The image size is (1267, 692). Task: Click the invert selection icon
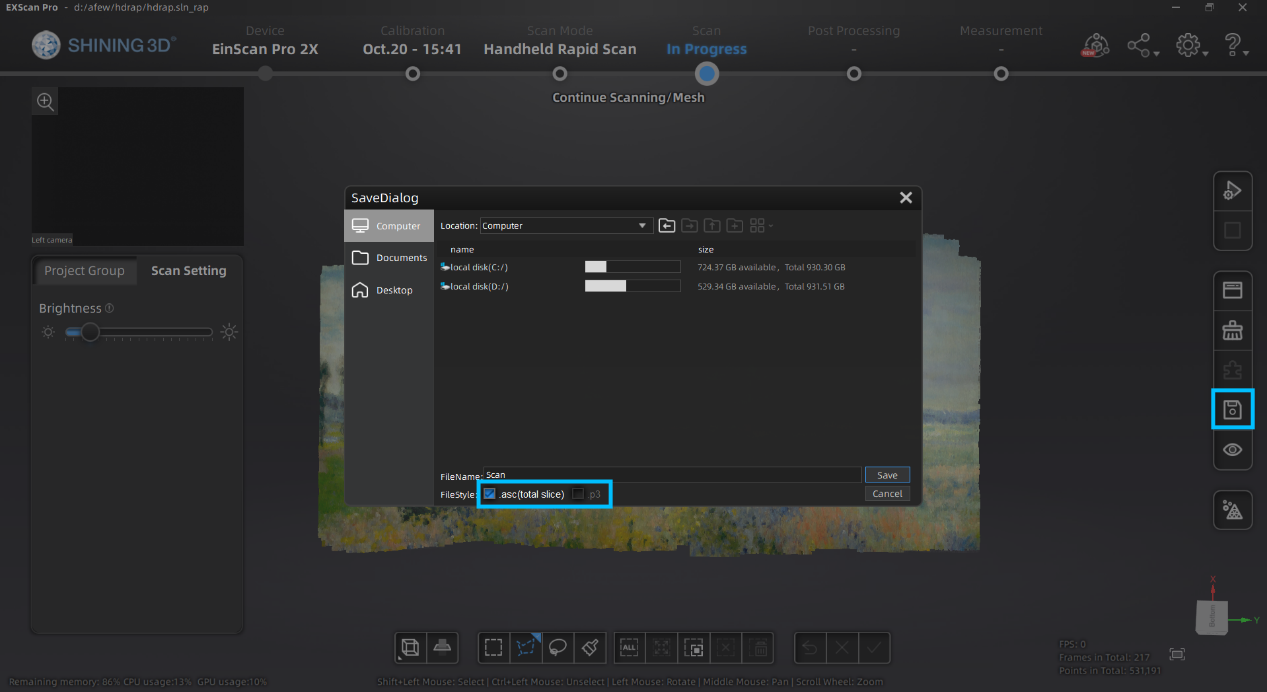pos(694,647)
